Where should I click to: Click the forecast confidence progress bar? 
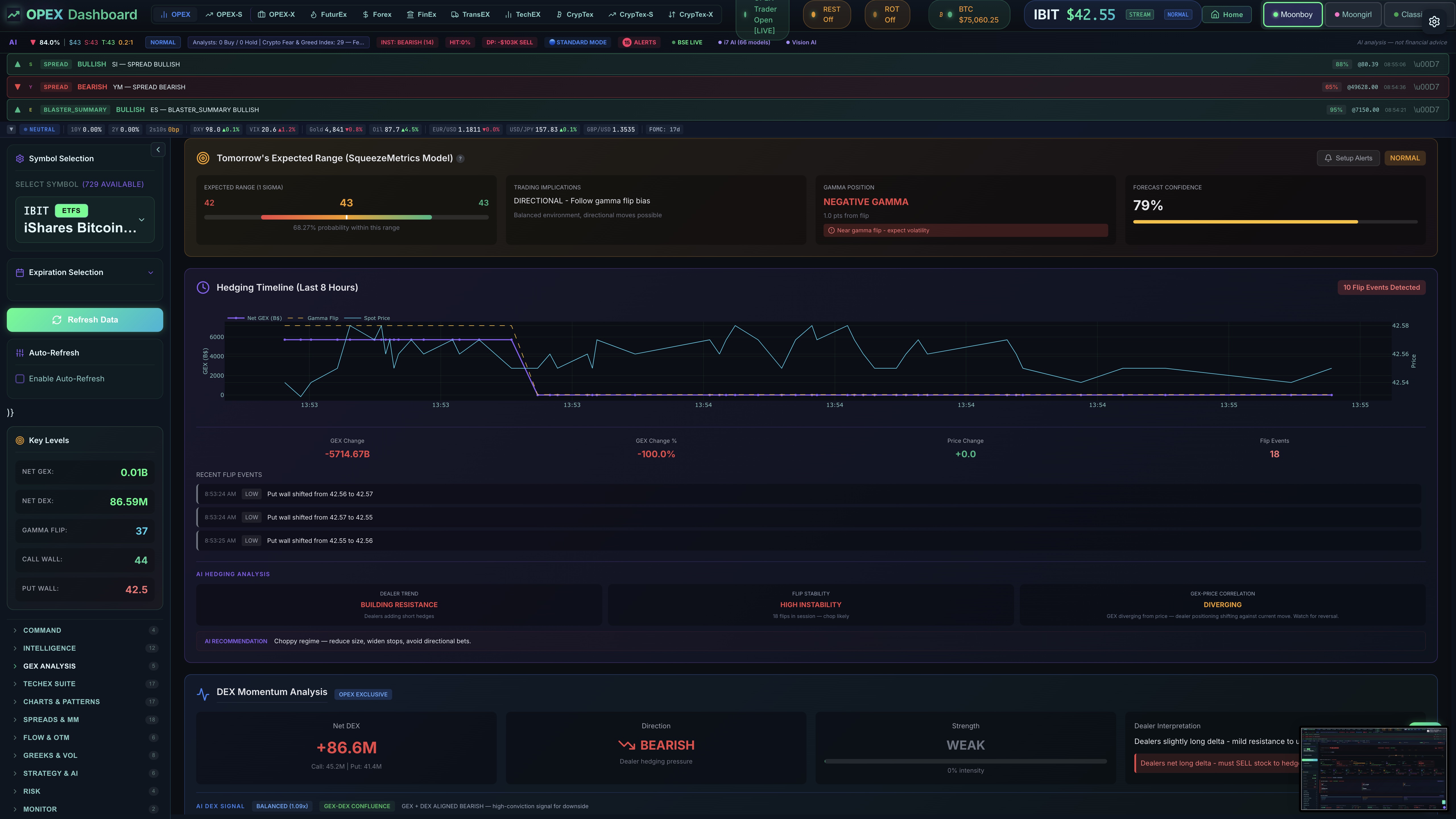pyautogui.click(x=1275, y=222)
